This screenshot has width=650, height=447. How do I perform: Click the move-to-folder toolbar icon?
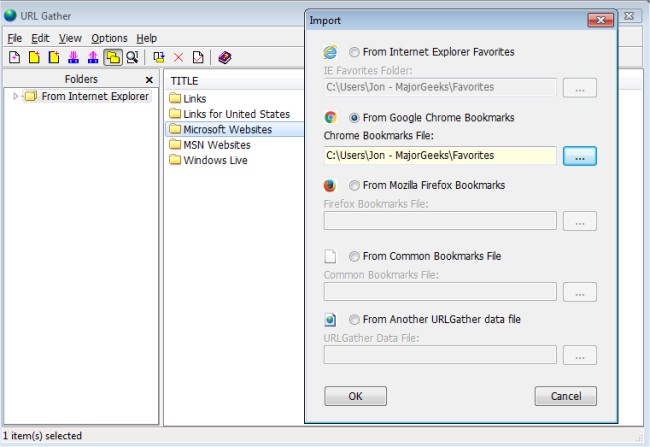[x=159, y=57]
